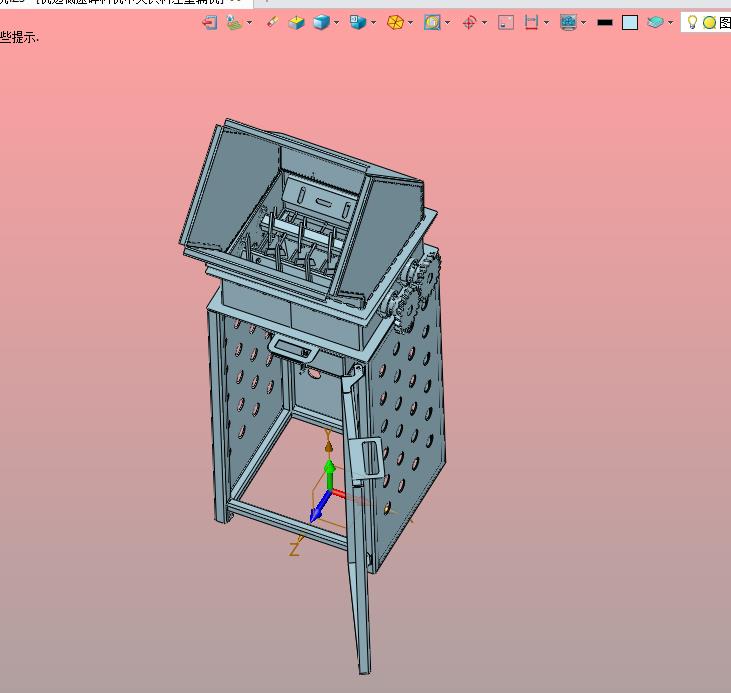
Task: Select the drawer handle below the hopper
Action: (x=293, y=348)
